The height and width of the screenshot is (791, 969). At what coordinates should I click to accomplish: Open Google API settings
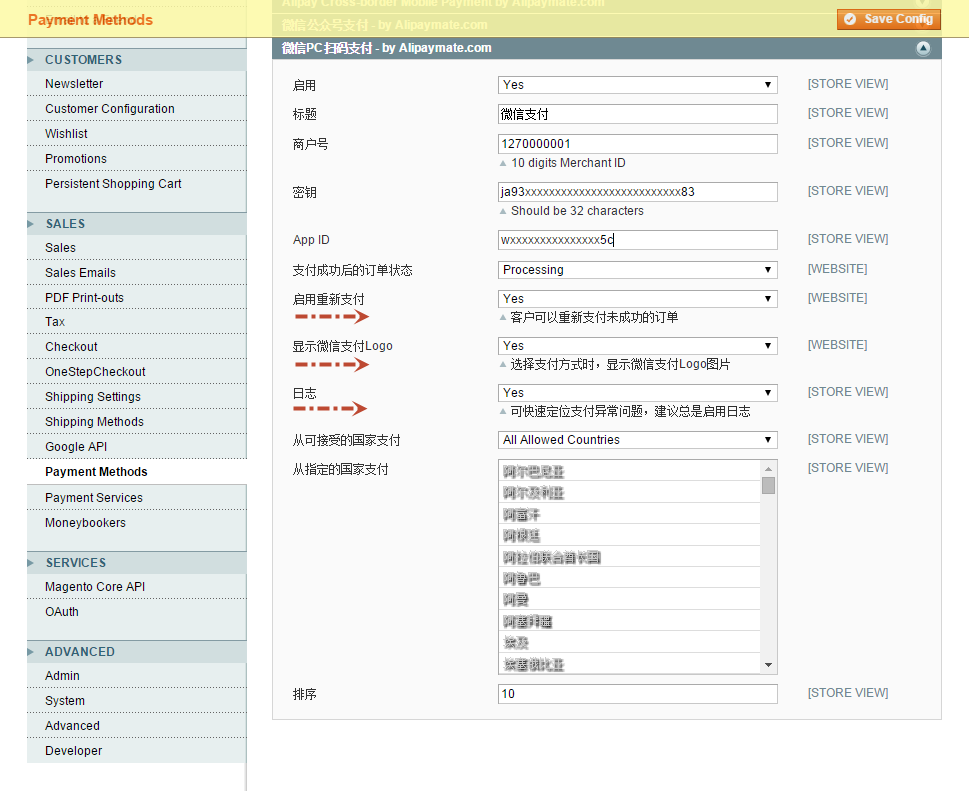coord(76,447)
